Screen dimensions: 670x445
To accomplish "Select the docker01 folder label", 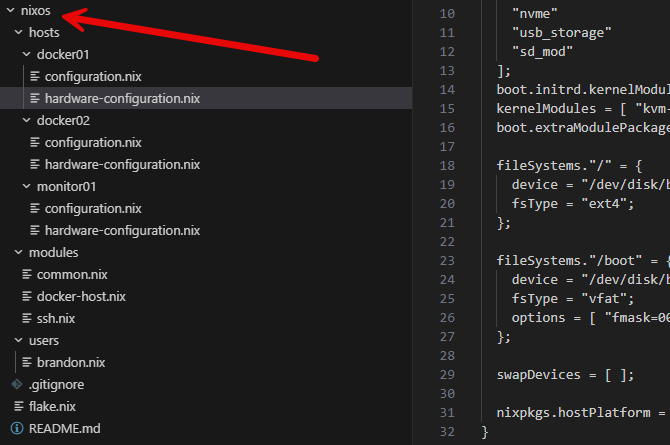I will tap(63, 55).
